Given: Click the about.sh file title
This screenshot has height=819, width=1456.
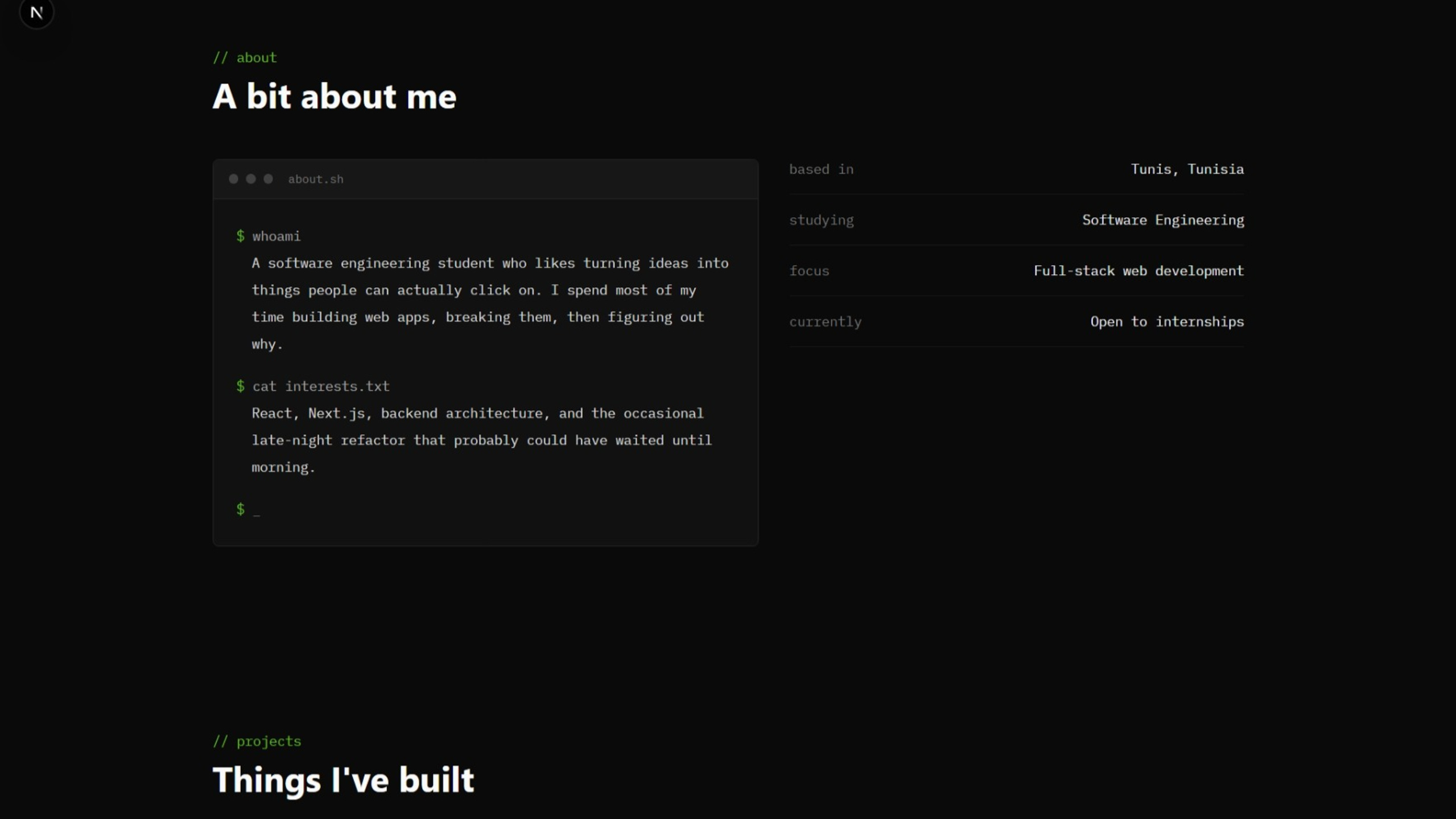Looking at the screenshot, I should 316,179.
